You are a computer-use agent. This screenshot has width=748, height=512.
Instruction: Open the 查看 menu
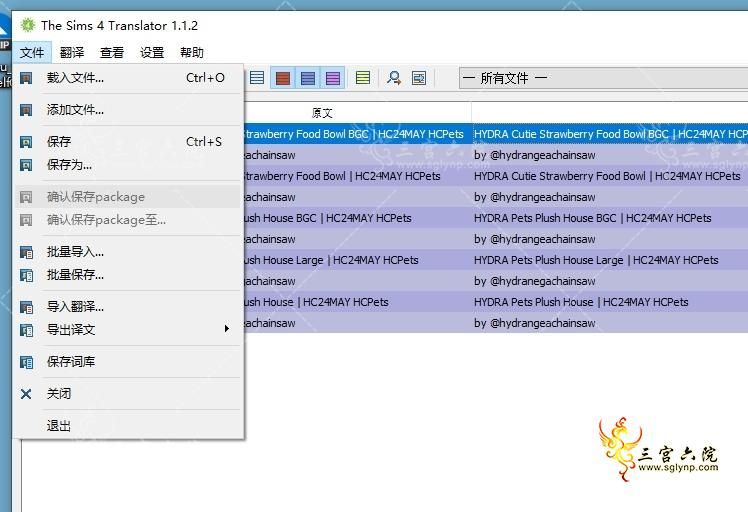pyautogui.click(x=112, y=52)
